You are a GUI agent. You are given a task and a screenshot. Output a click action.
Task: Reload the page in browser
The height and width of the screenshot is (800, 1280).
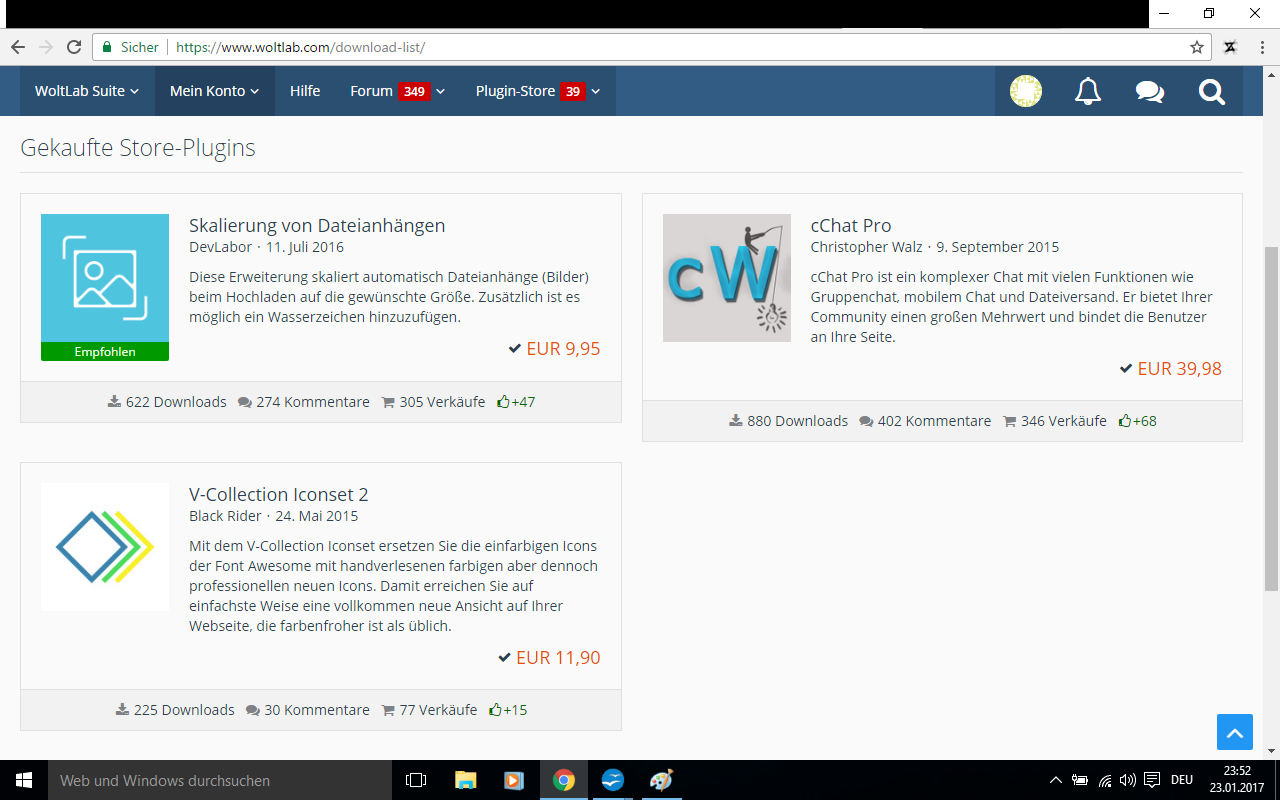click(x=74, y=47)
